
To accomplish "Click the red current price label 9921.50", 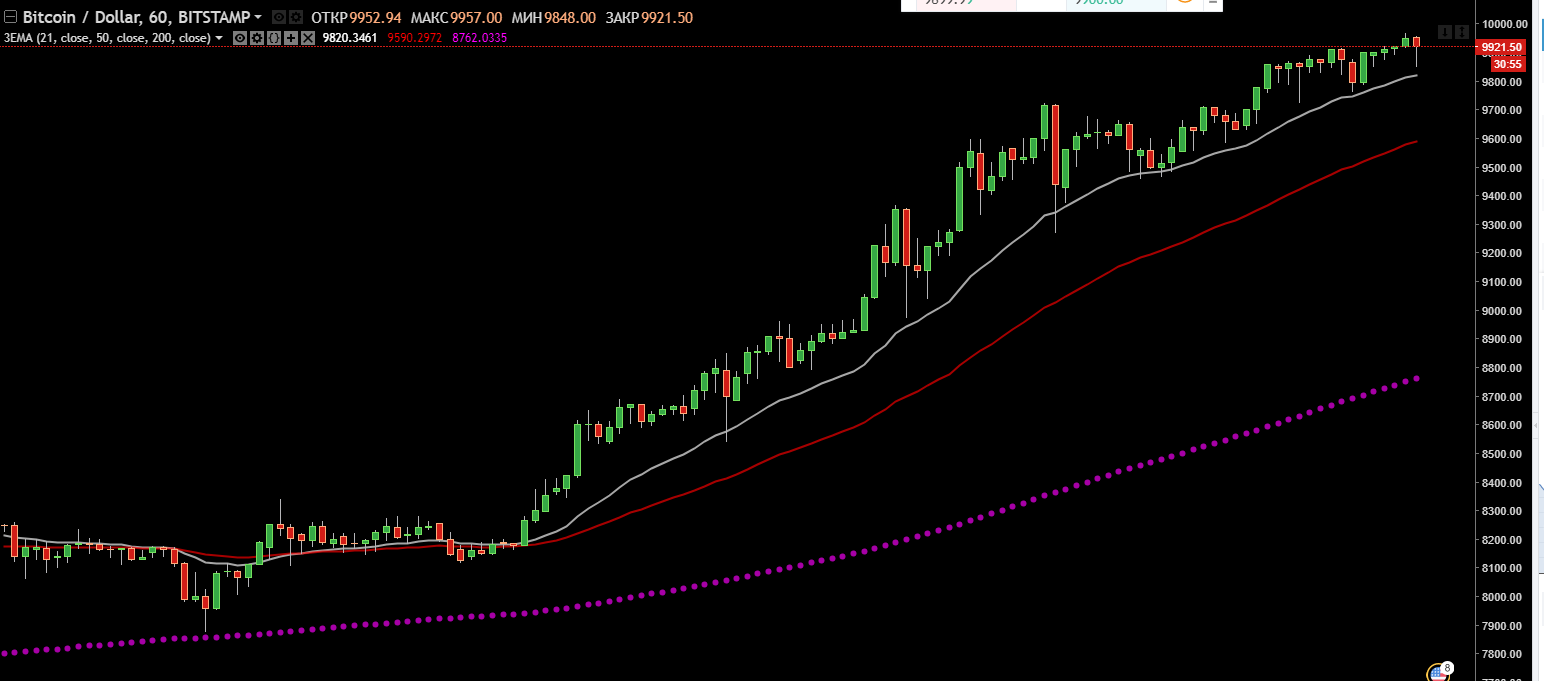I will tap(1501, 47).
